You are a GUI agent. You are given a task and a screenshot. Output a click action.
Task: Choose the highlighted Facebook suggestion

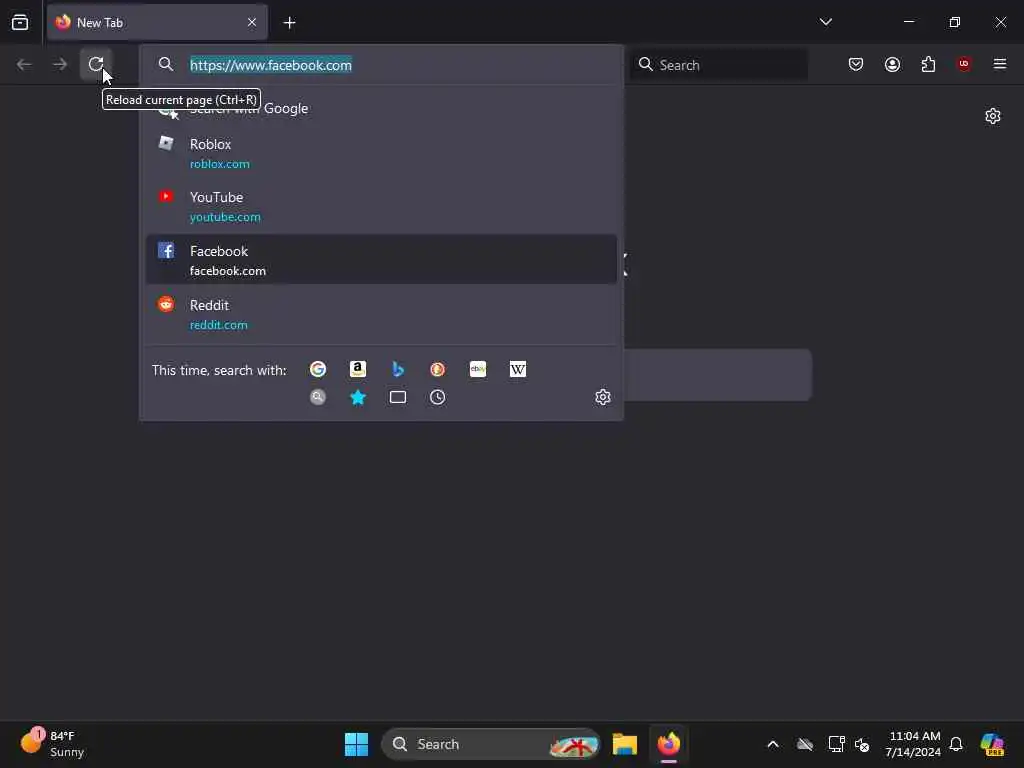click(x=381, y=260)
